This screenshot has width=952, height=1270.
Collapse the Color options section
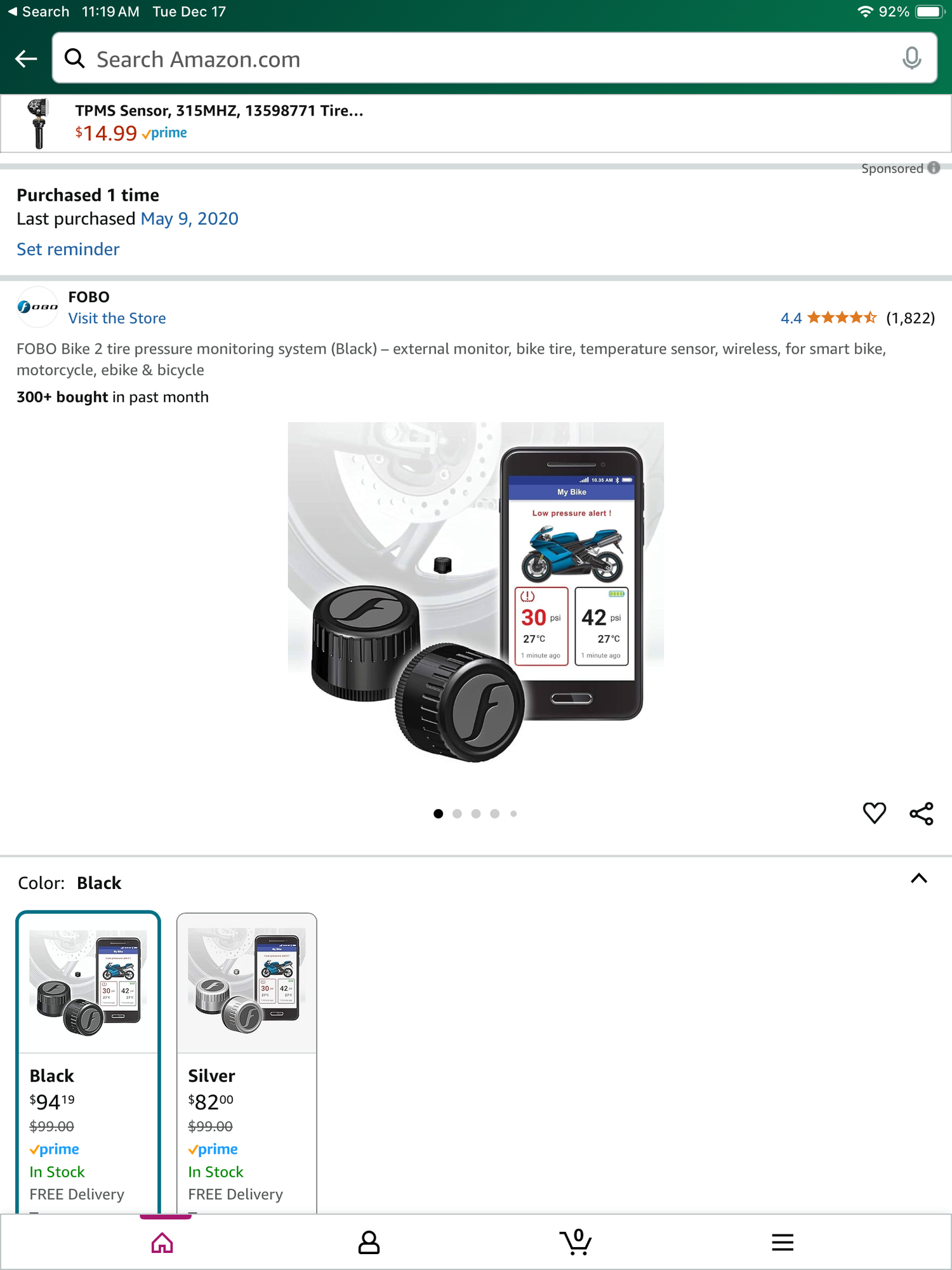click(918, 879)
